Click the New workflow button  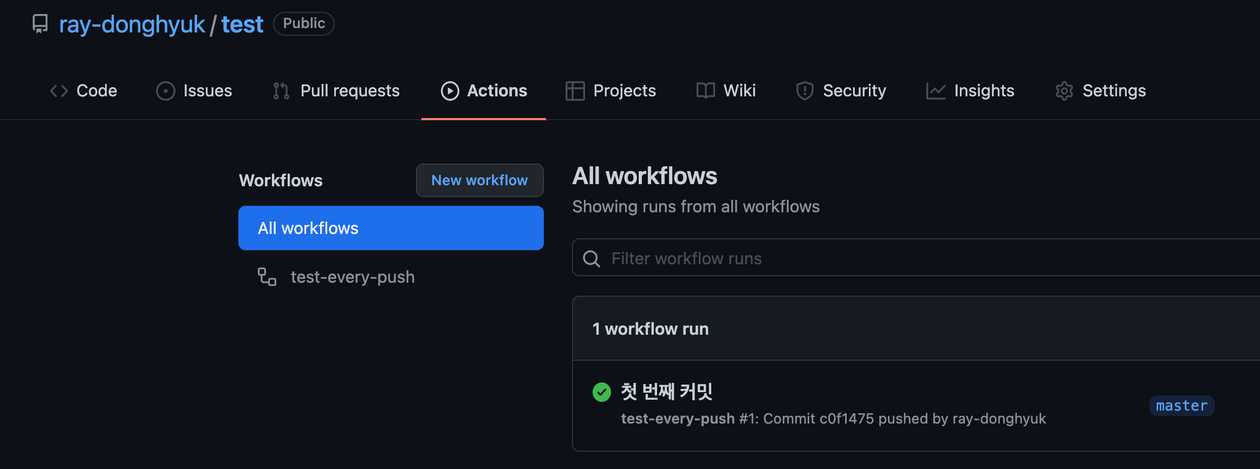[x=480, y=180]
